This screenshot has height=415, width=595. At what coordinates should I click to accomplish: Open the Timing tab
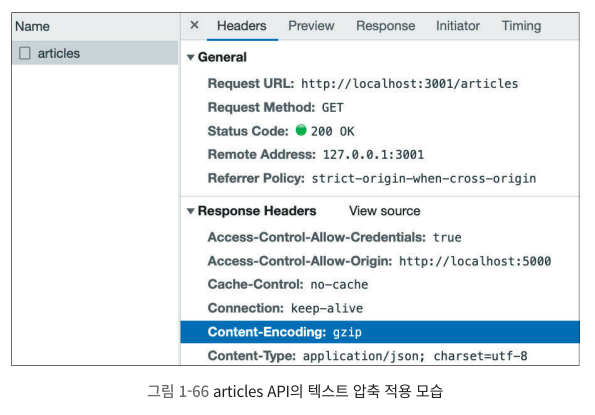coord(521,26)
